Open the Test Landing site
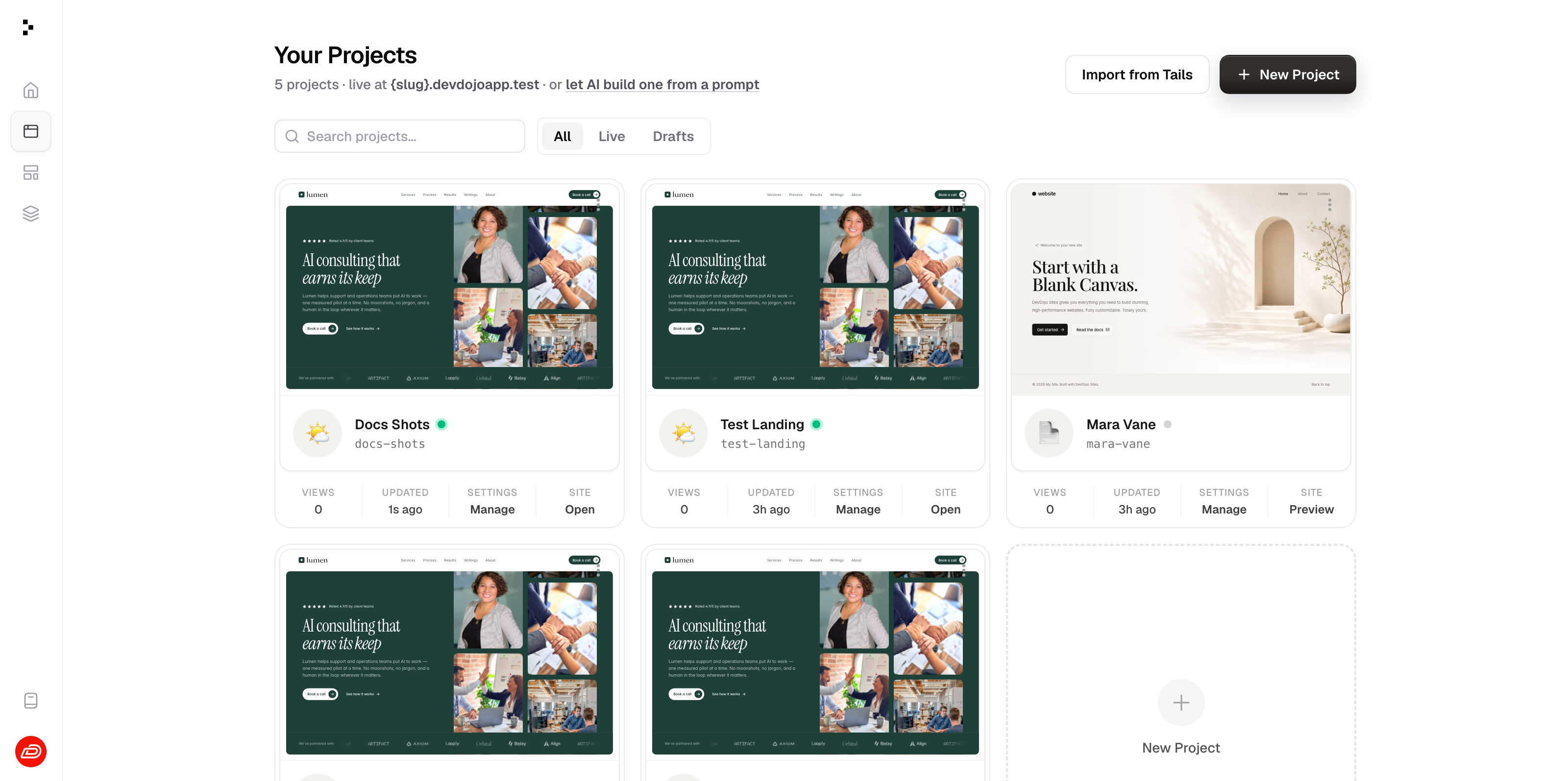This screenshot has height=781, width=1568. coord(945,510)
